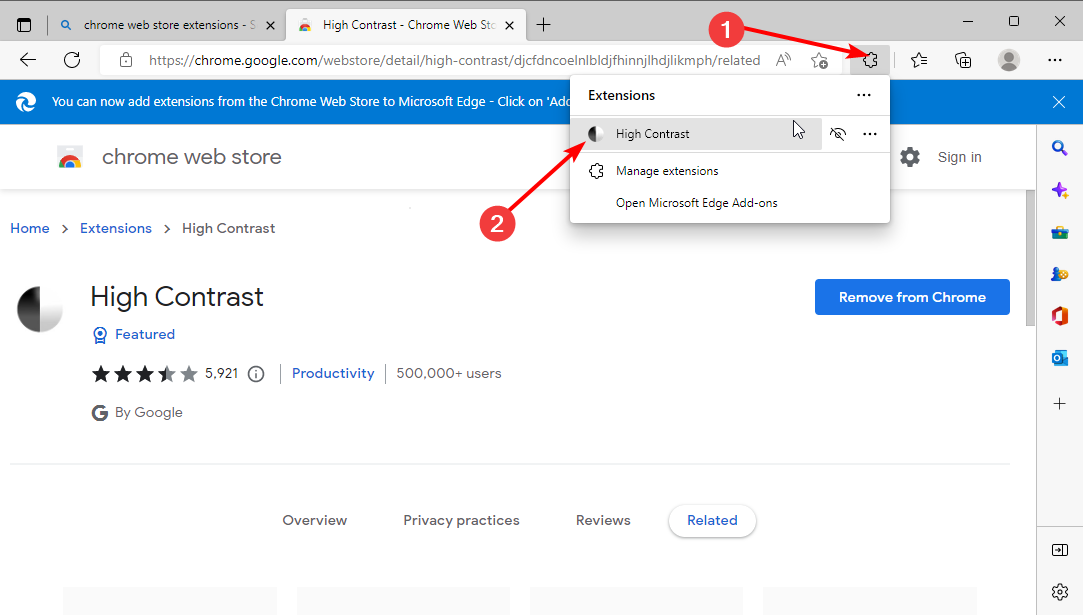Open the sidebar search panel
The width and height of the screenshot is (1083, 615).
1060,147
